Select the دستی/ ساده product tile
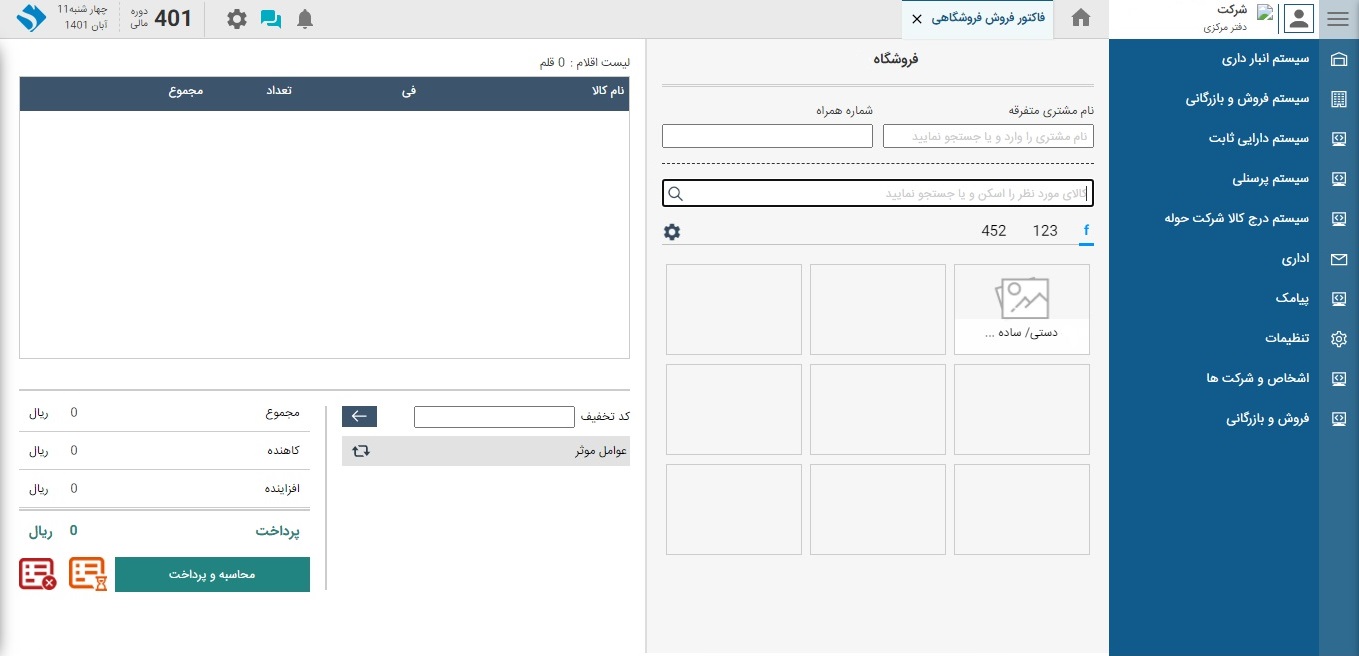 [x=1021, y=309]
